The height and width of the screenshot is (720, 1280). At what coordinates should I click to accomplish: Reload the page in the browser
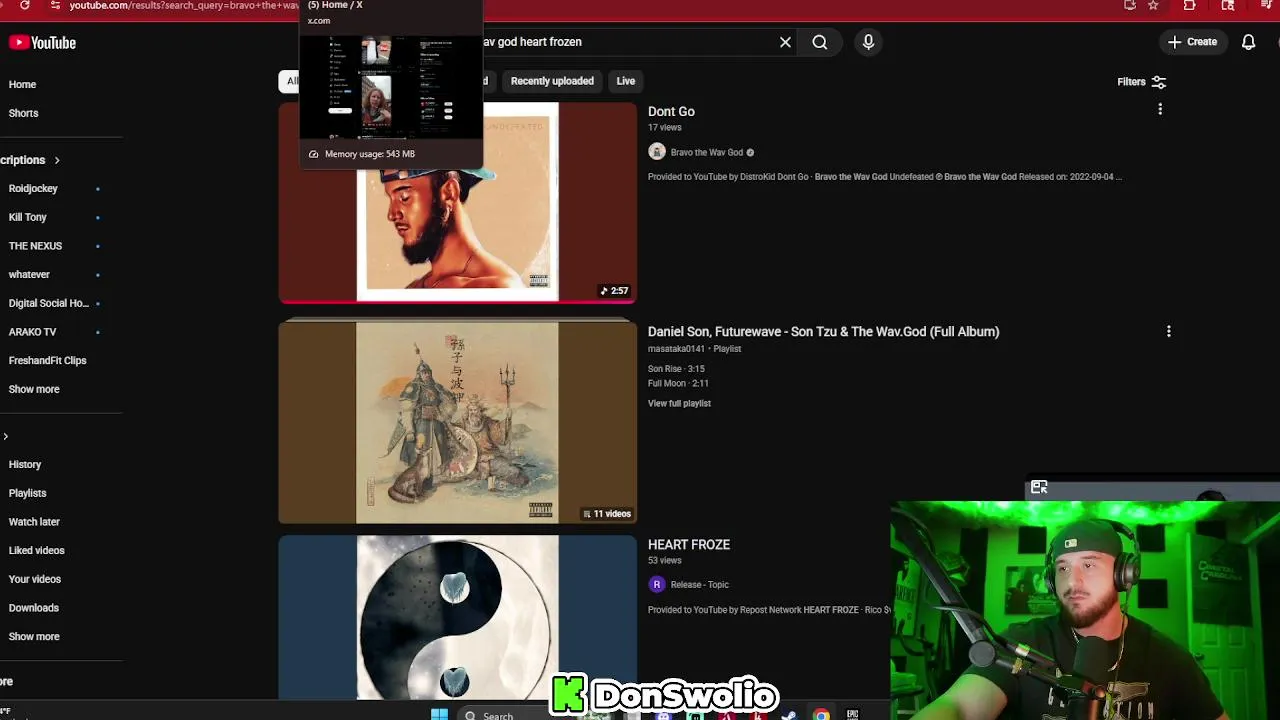point(24,5)
